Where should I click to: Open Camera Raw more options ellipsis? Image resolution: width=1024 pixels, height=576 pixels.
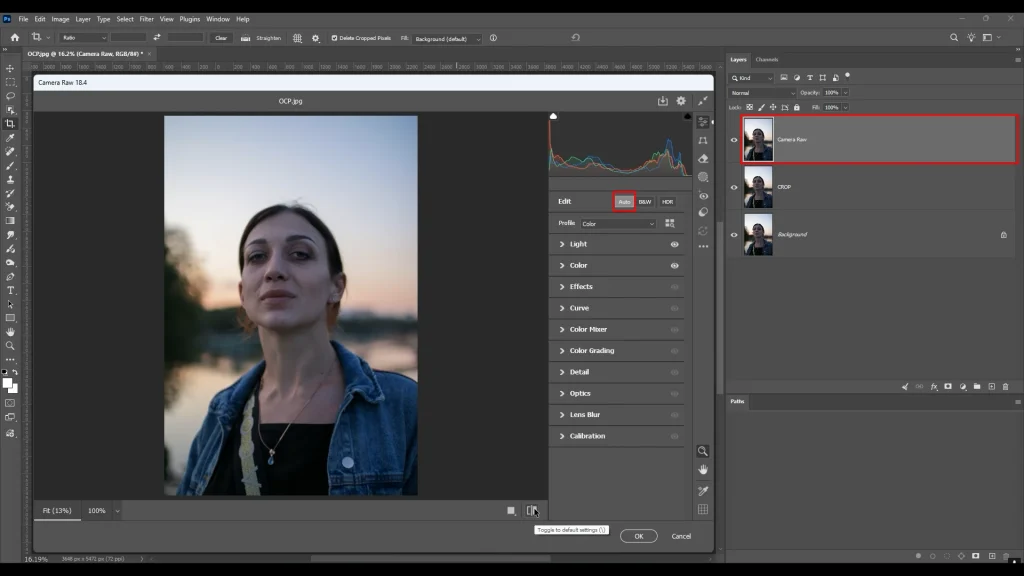703,247
